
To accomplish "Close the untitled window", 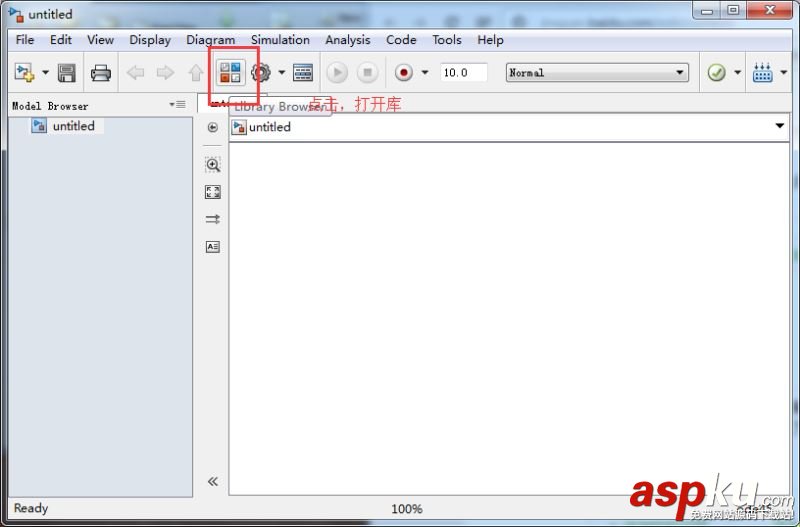I will click(770, 10).
